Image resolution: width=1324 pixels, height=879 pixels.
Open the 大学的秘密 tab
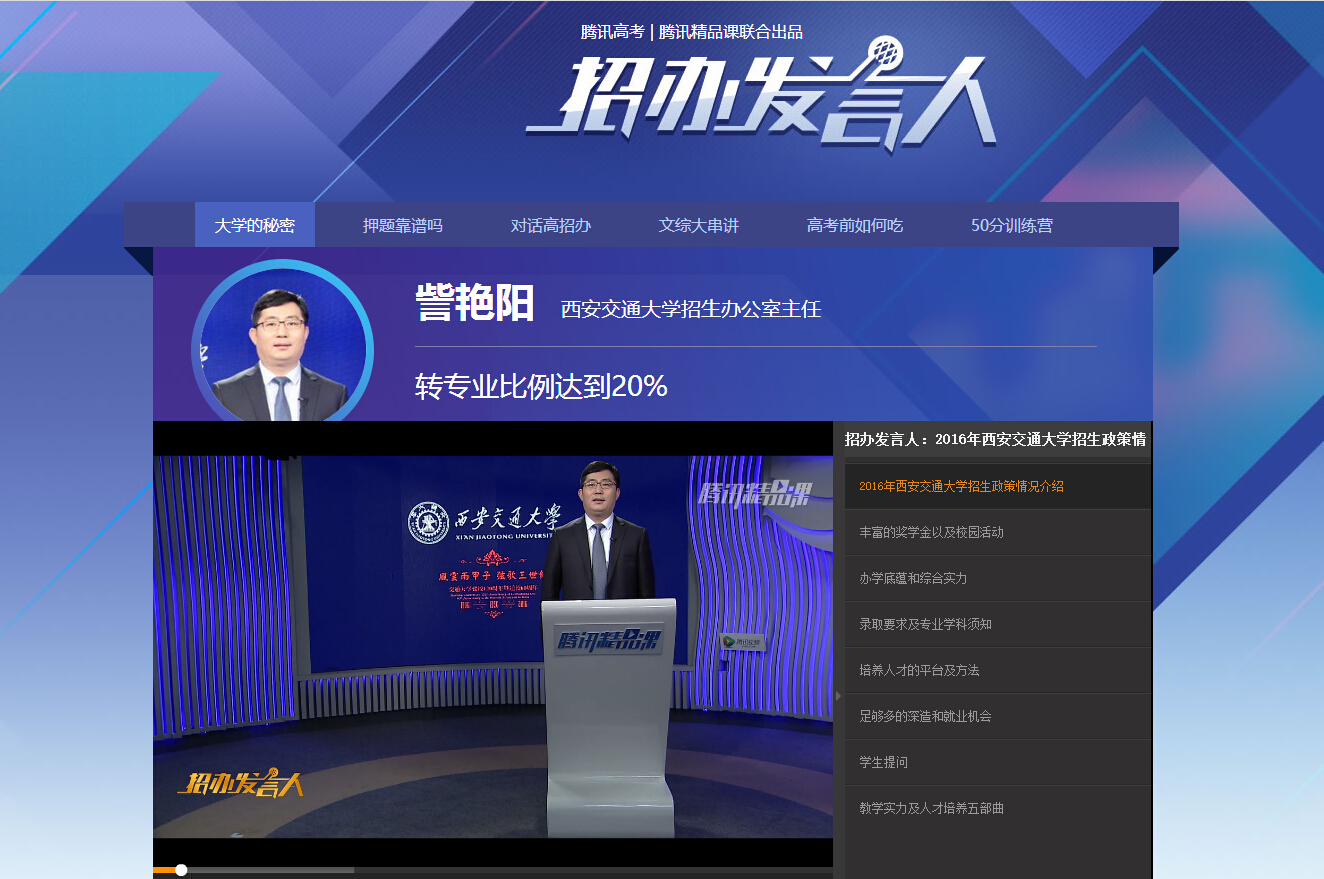pos(255,225)
